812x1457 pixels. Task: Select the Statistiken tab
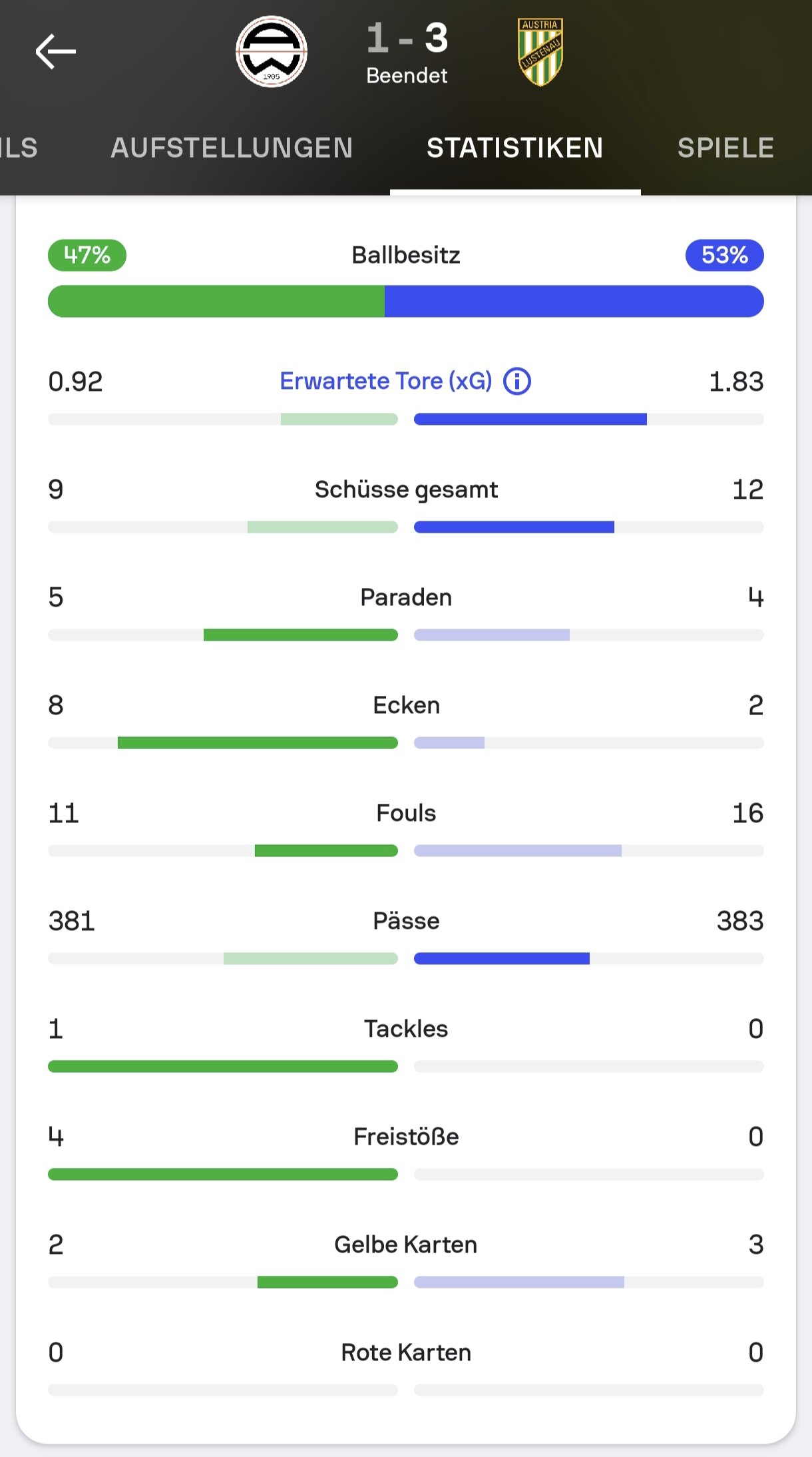(515, 148)
